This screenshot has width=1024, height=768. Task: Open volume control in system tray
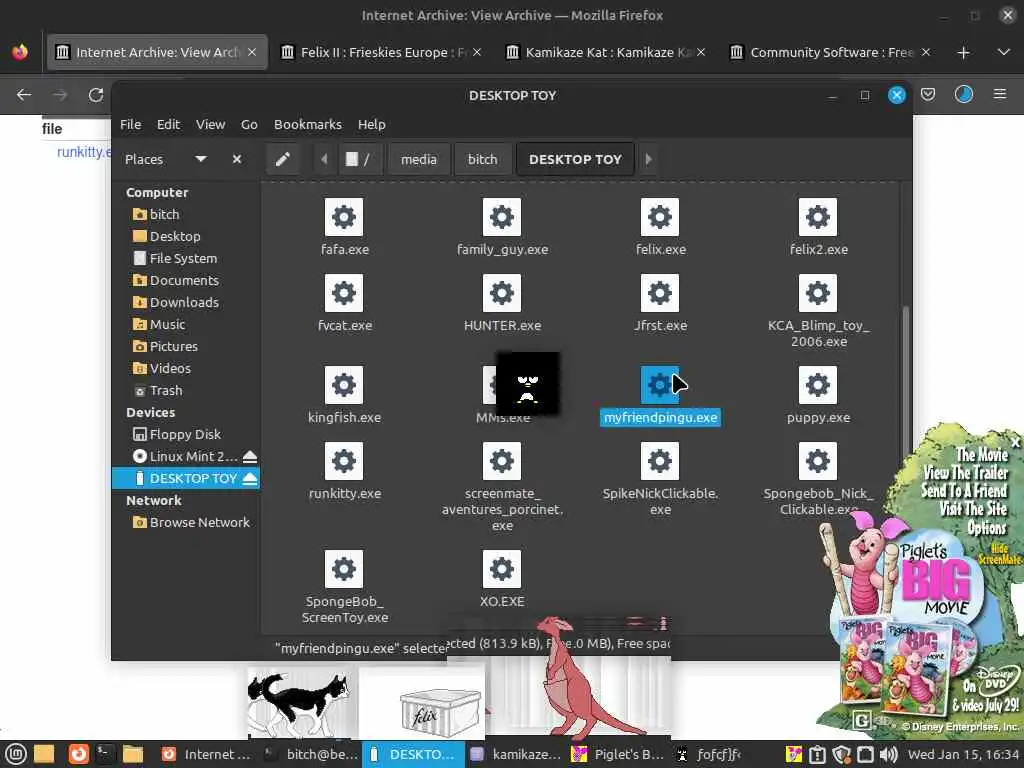(888, 754)
